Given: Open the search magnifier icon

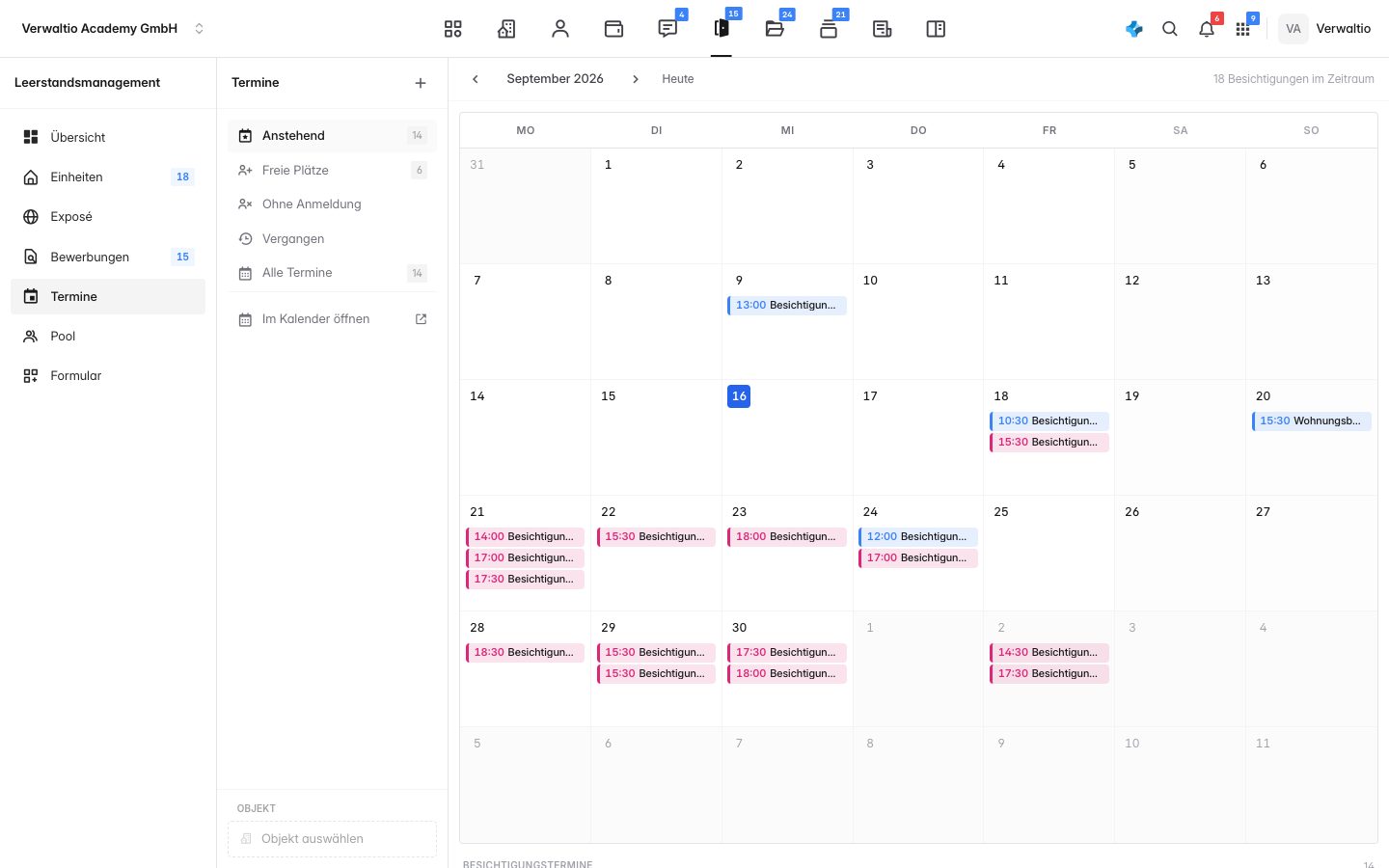Looking at the screenshot, I should [1170, 29].
